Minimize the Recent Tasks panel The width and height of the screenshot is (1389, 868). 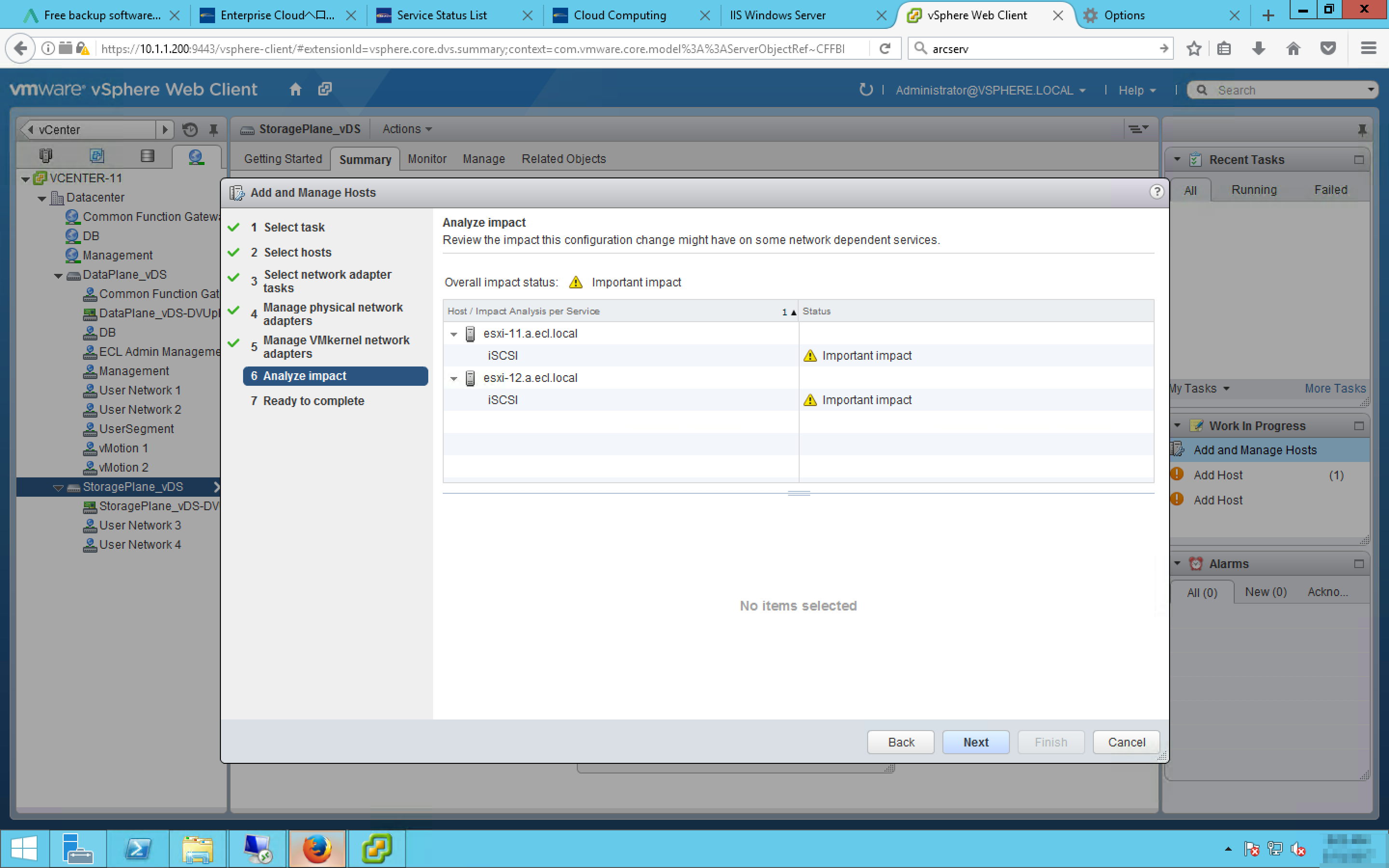click(1358, 160)
